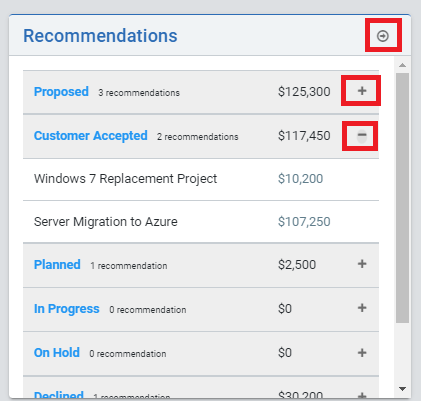
Task: Click scrollbar down arrow
Action: click(x=402, y=389)
